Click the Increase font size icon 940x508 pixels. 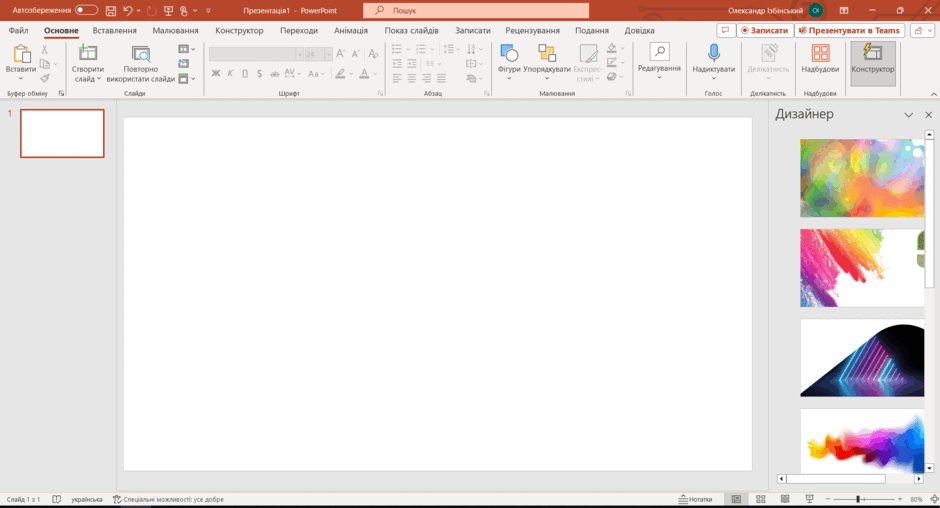coord(341,54)
